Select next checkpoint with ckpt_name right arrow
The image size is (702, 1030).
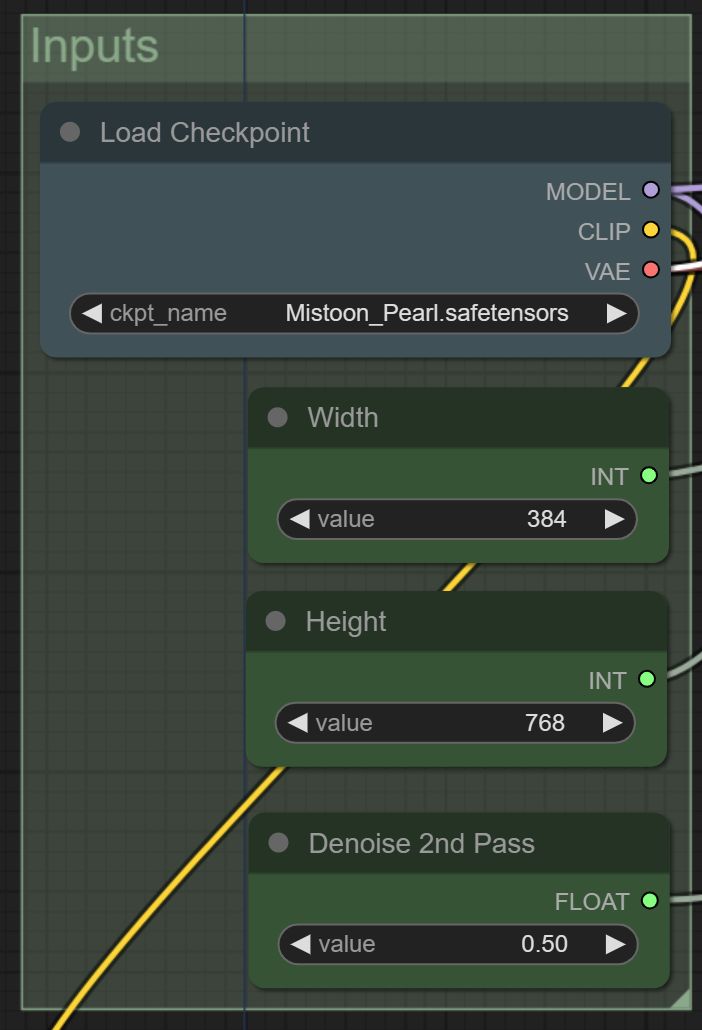(616, 313)
